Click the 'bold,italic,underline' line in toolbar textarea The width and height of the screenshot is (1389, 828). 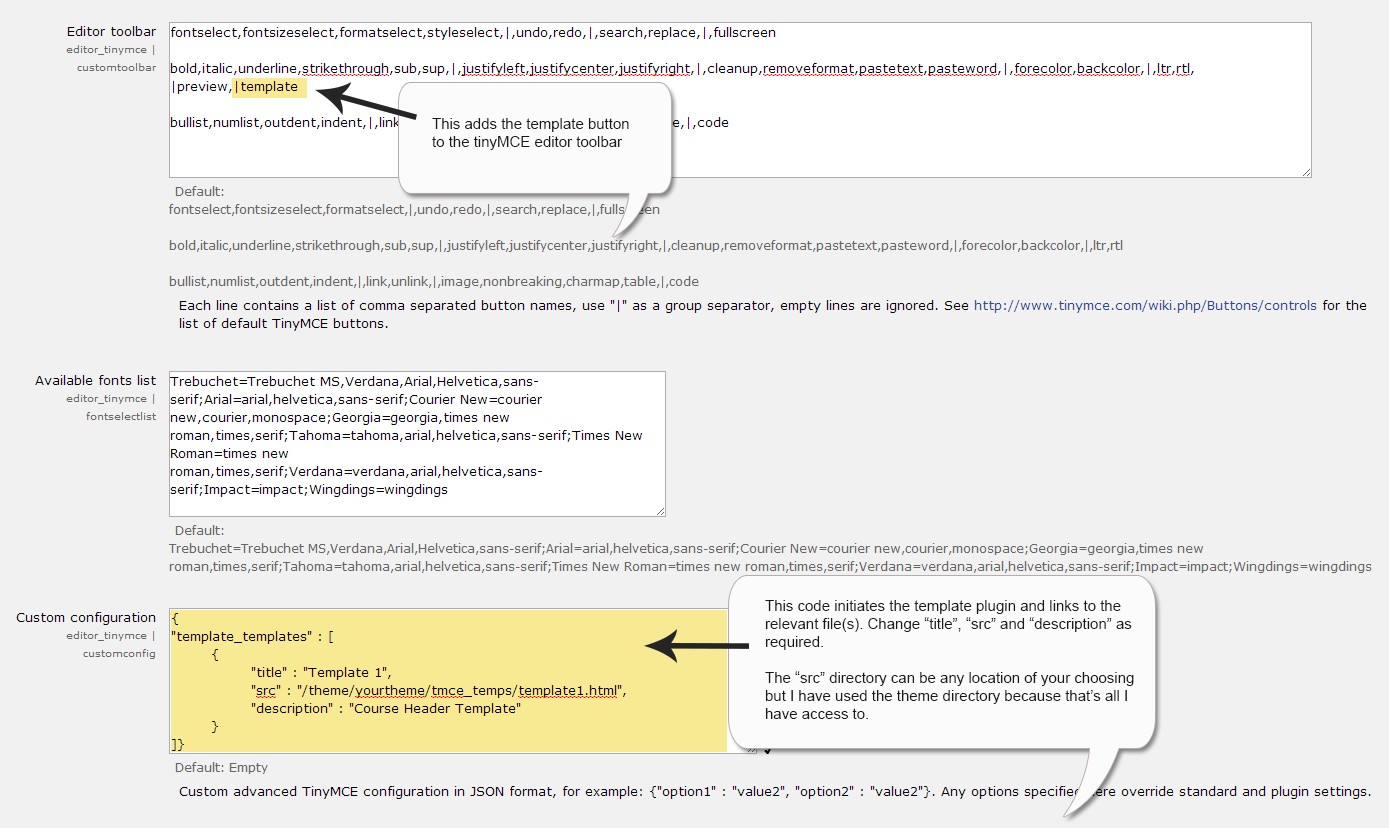682,69
